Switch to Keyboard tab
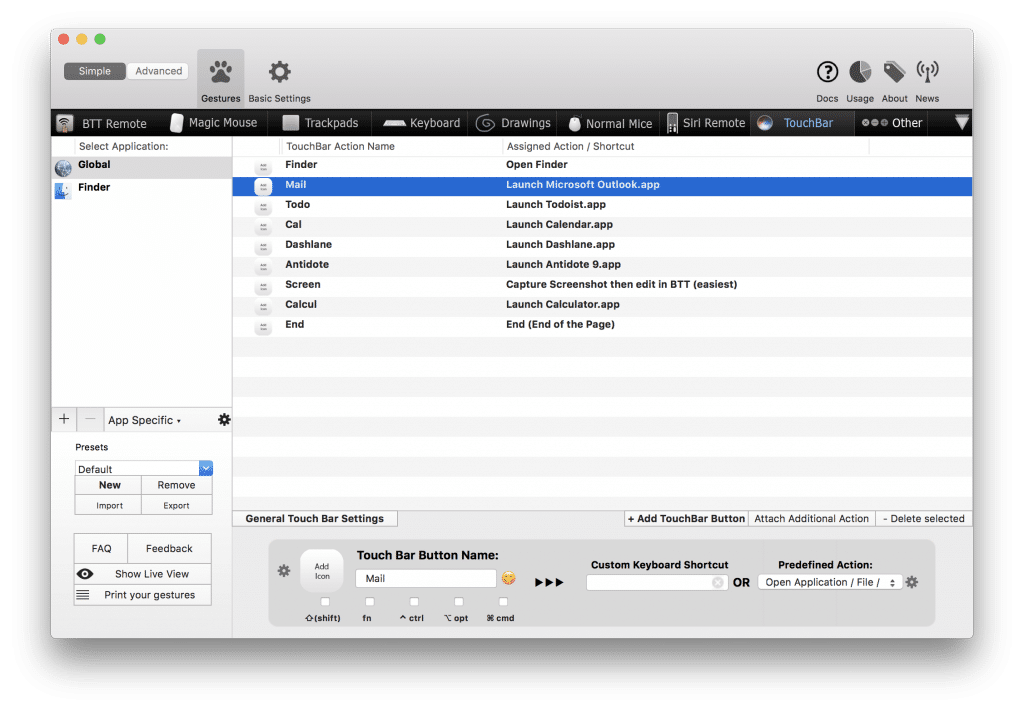The image size is (1024, 711). (422, 123)
